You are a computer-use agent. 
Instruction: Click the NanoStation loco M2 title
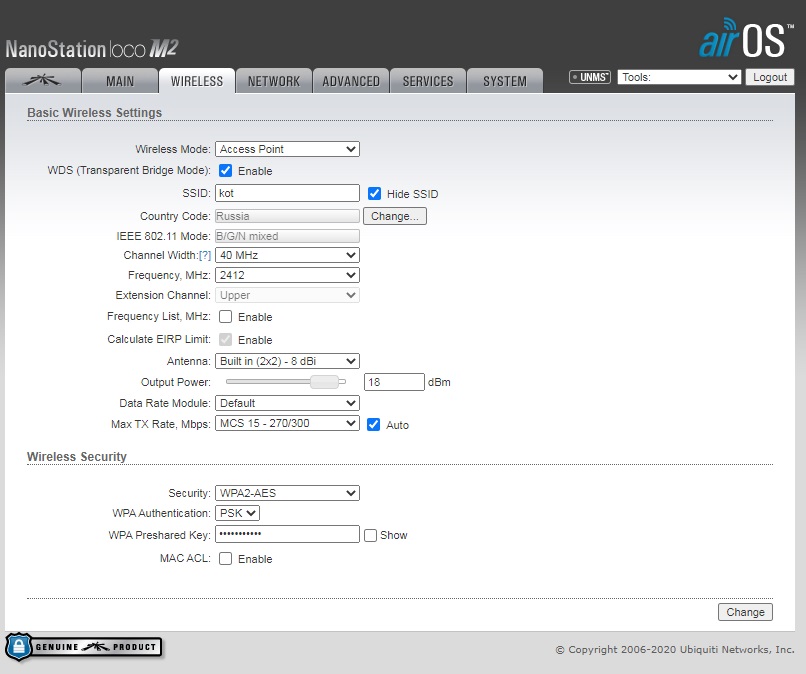[x=92, y=49]
